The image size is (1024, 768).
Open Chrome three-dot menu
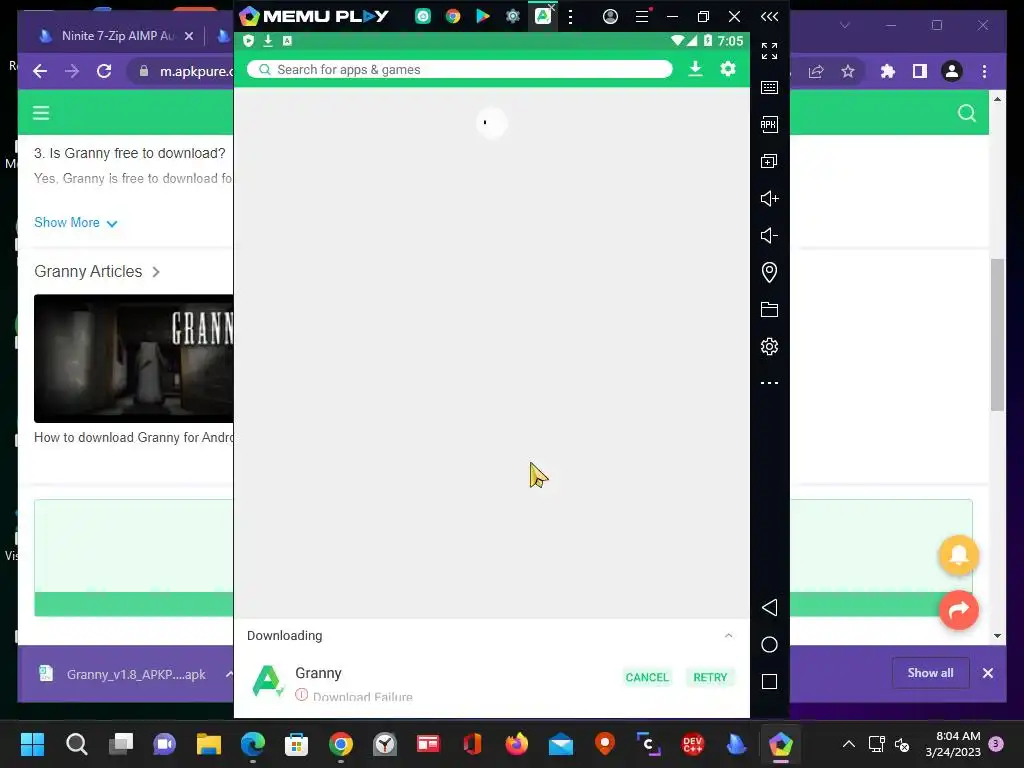[985, 71]
